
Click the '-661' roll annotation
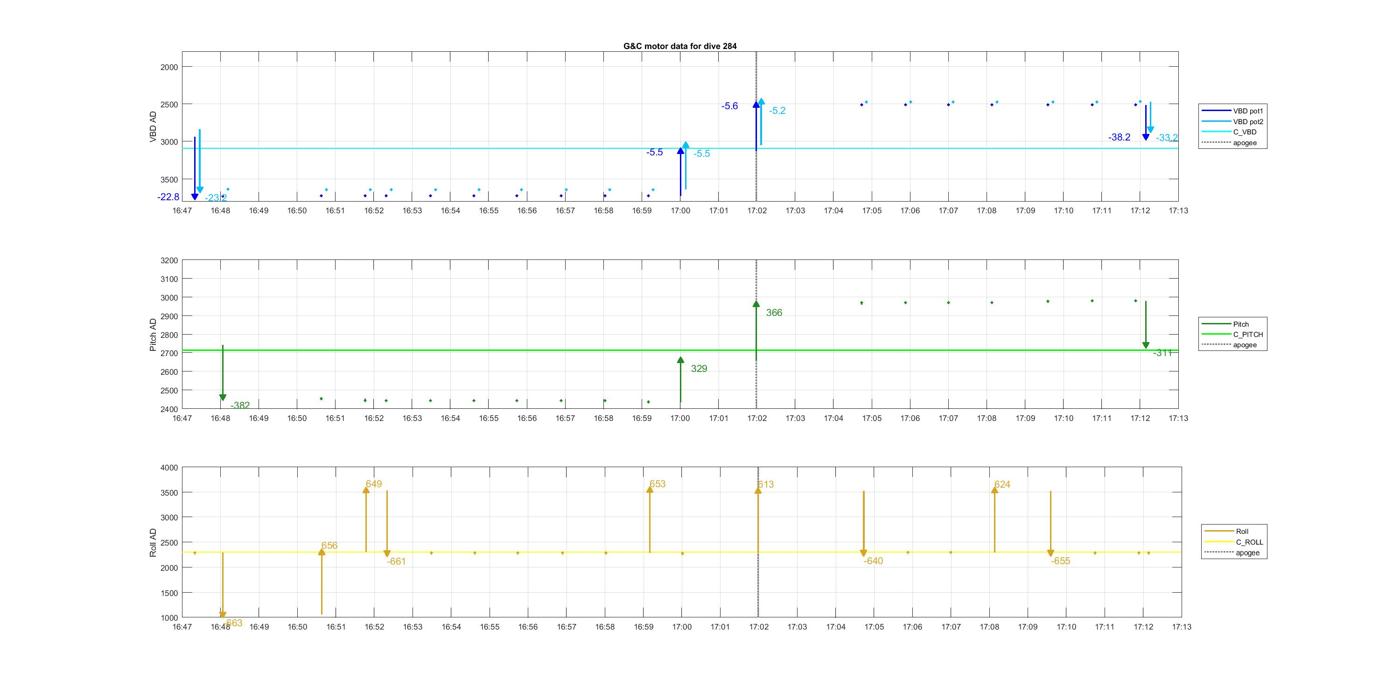click(396, 561)
